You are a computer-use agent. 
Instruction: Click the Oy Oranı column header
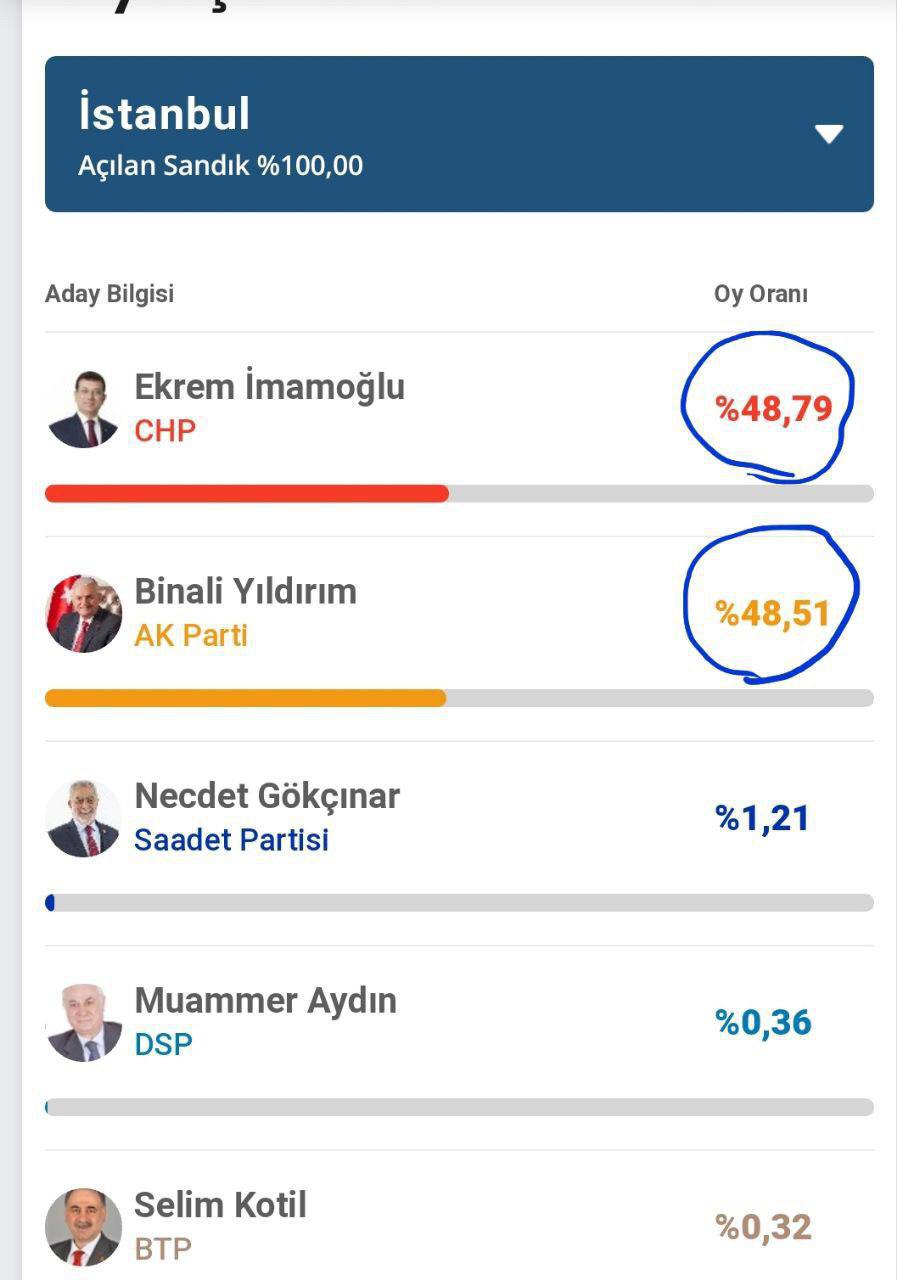(760, 294)
